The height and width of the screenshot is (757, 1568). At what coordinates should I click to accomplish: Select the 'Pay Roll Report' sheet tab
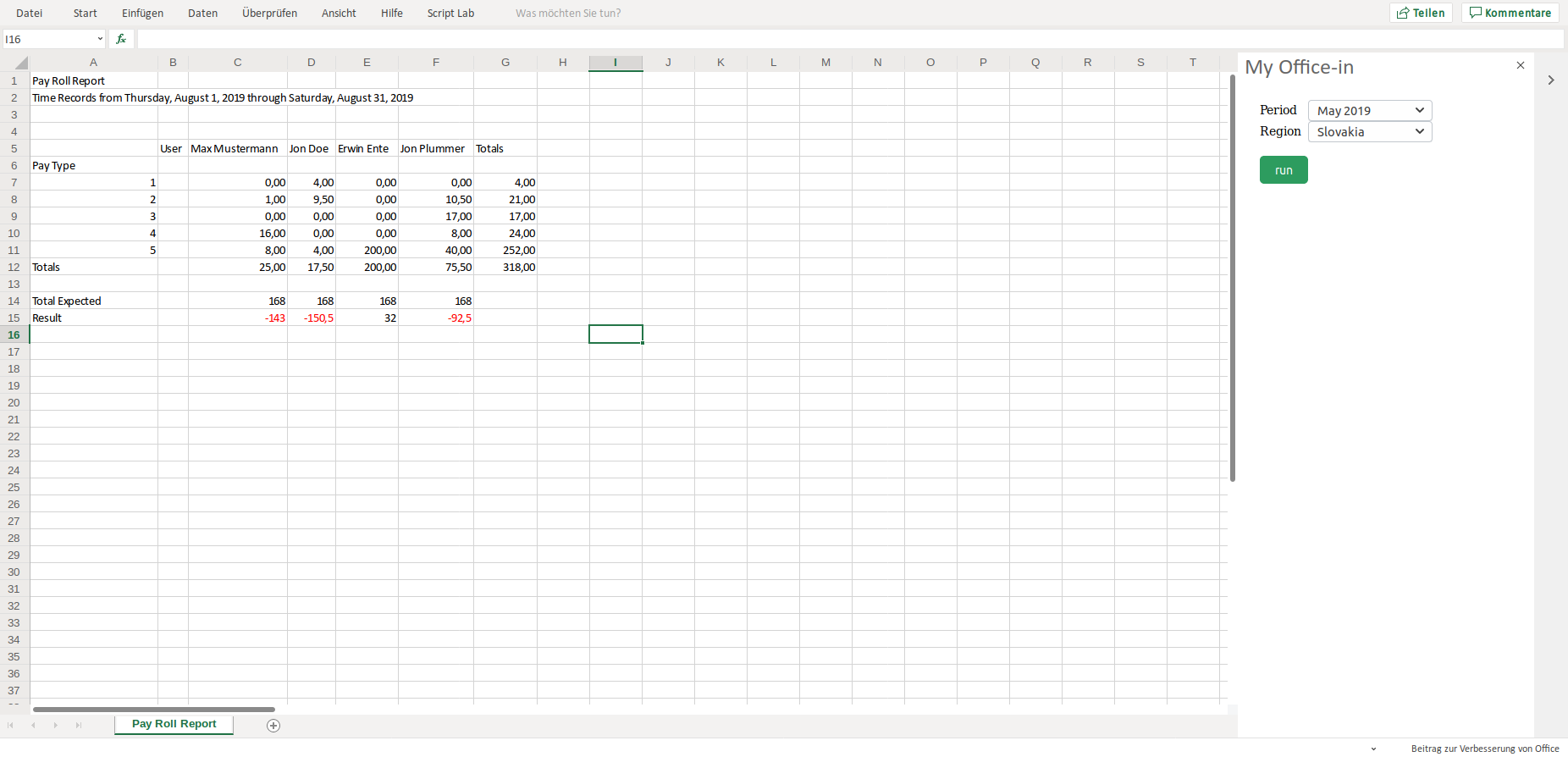pyautogui.click(x=174, y=724)
